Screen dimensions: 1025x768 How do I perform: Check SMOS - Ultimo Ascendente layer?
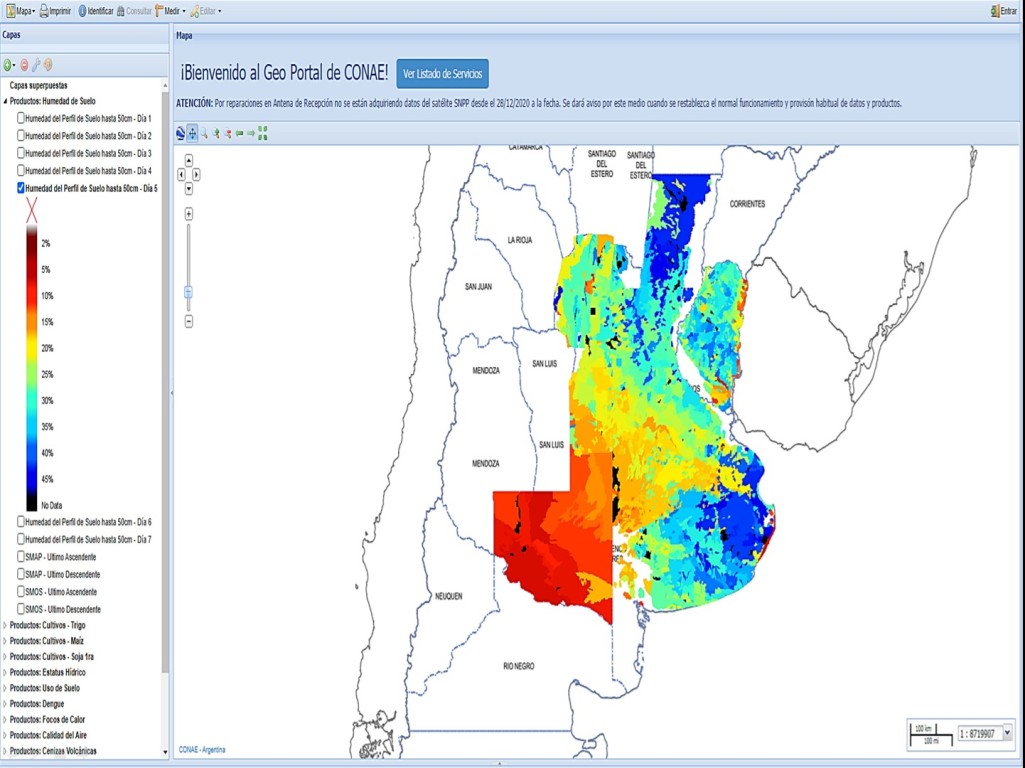pyautogui.click(x=21, y=592)
